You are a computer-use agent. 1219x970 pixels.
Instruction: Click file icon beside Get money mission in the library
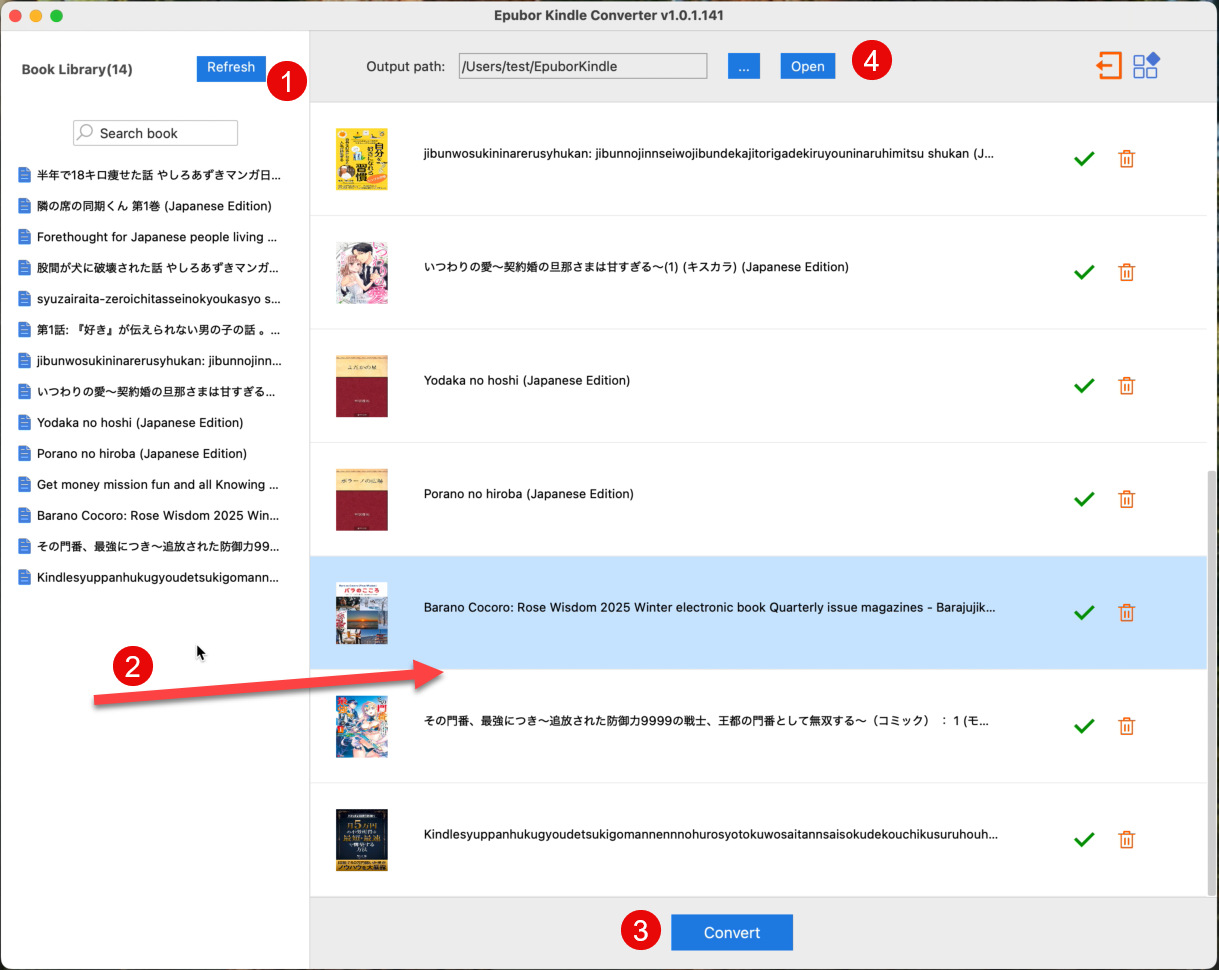pyautogui.click(x=25, y=484)
